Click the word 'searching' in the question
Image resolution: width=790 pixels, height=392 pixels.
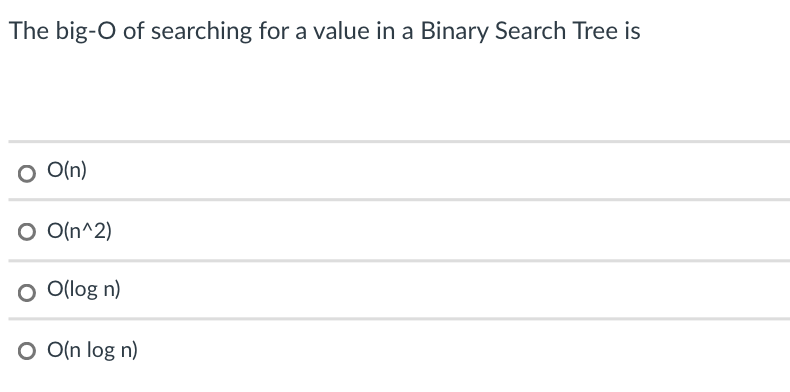202,31
